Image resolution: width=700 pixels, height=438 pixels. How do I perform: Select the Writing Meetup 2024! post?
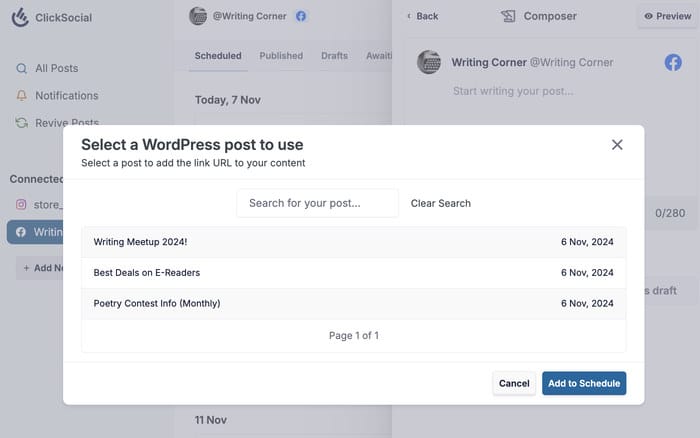(x=354, y=242)
